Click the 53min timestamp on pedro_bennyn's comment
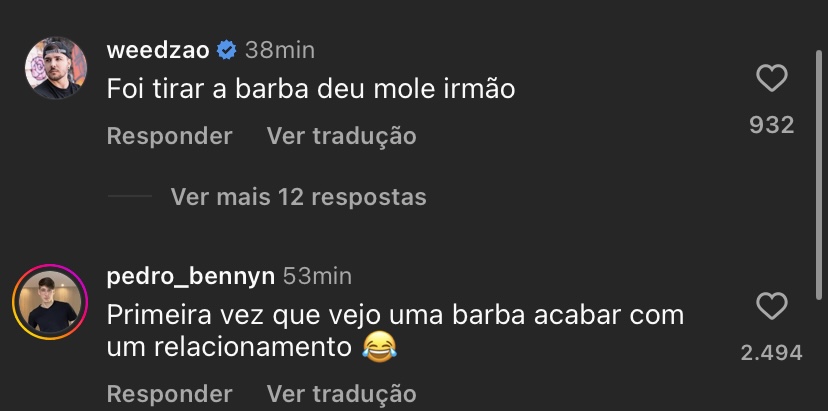The image size is (828, 411). tap(317, 276)
